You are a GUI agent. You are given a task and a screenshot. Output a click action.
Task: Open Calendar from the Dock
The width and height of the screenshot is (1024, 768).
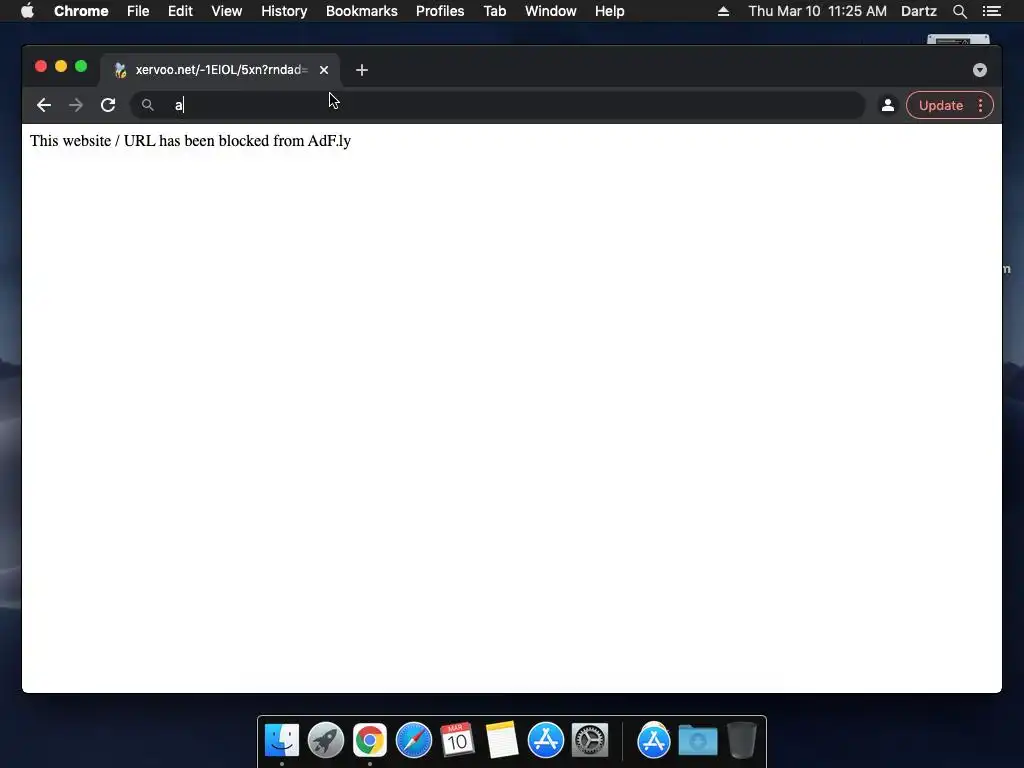457,740
